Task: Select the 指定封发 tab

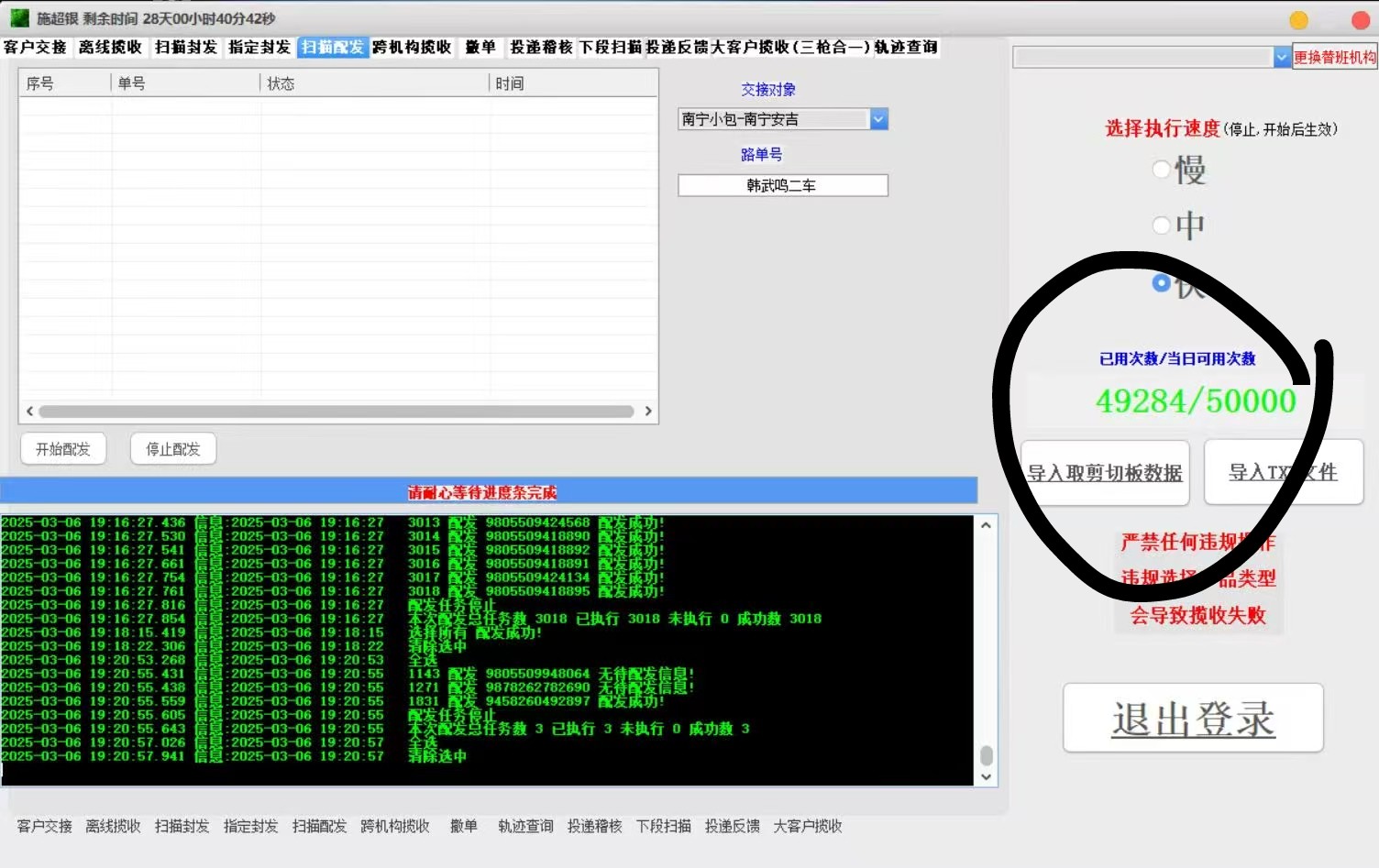Action: [x=259, y=47]
